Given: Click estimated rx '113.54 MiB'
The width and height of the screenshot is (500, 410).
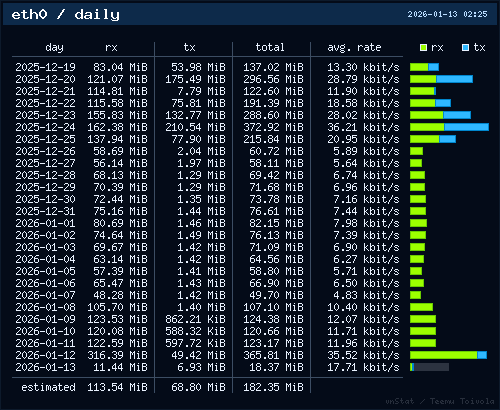Looking at the screenshot, I should tap(117, 387).
